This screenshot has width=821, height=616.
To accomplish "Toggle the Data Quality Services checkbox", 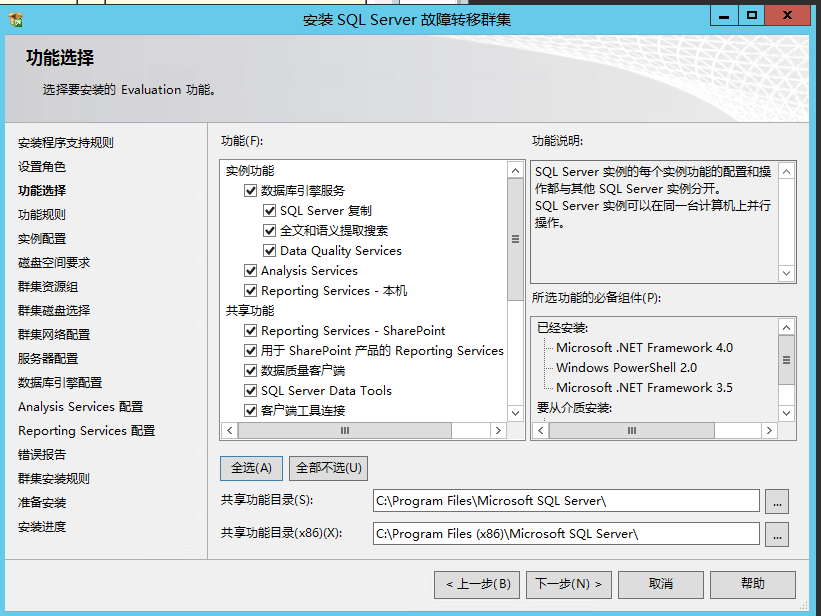I will (x=270, y=251).
